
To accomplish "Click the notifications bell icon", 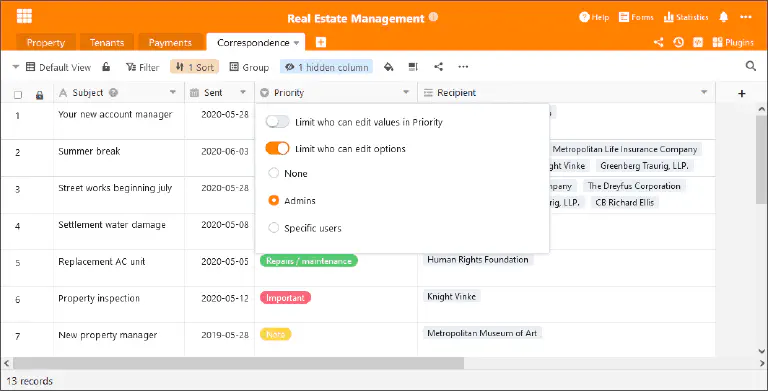I will coord(723,17).
